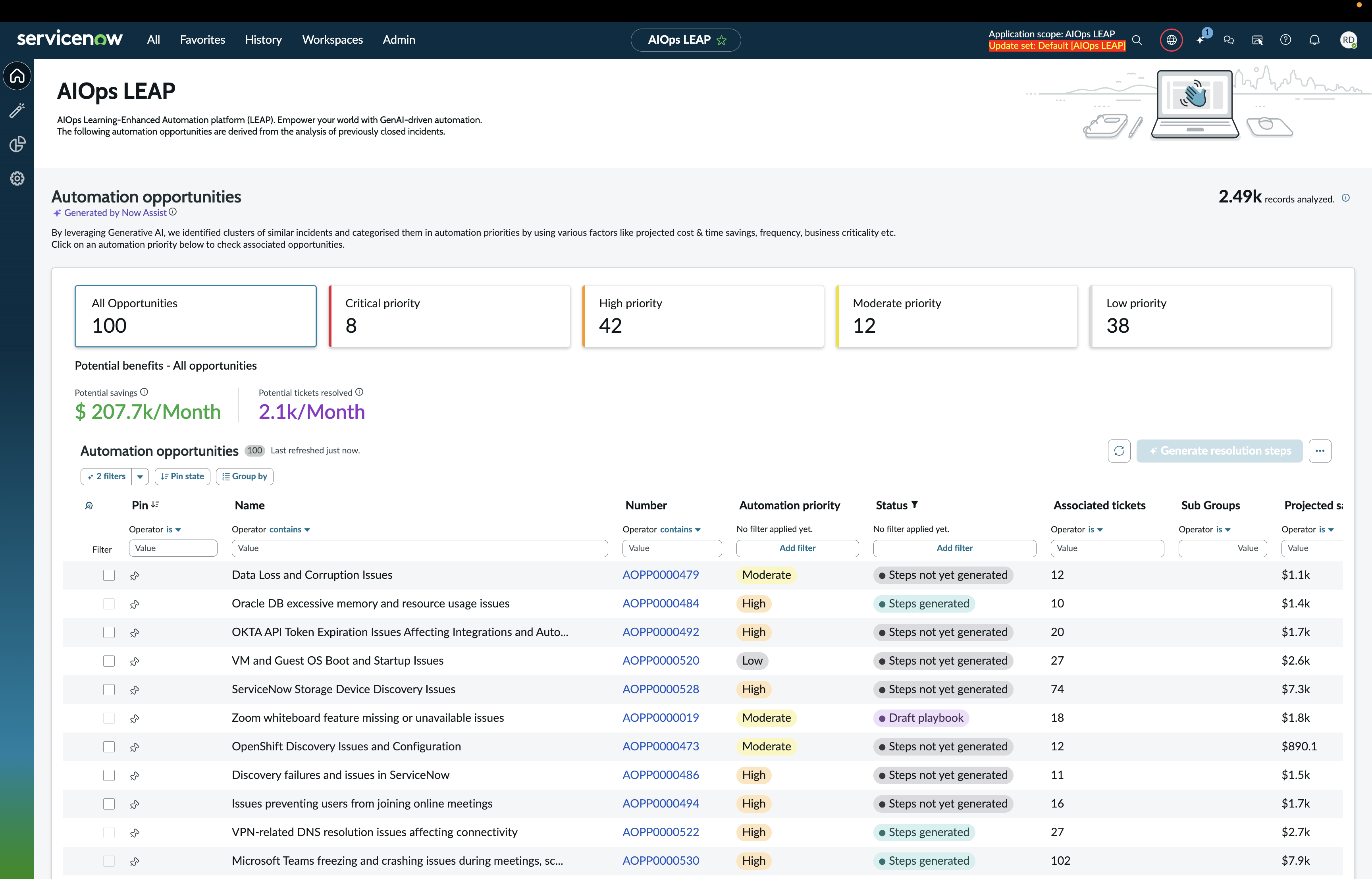Pin the Data Loss and Corruption Issues row
This screenshot has height=879, width=1372.
click(x=135, y=575)
